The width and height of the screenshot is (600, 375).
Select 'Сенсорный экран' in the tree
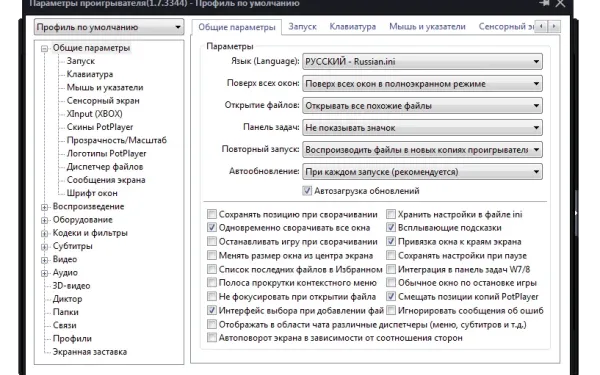pyautogui.click(x=103, y=101)
